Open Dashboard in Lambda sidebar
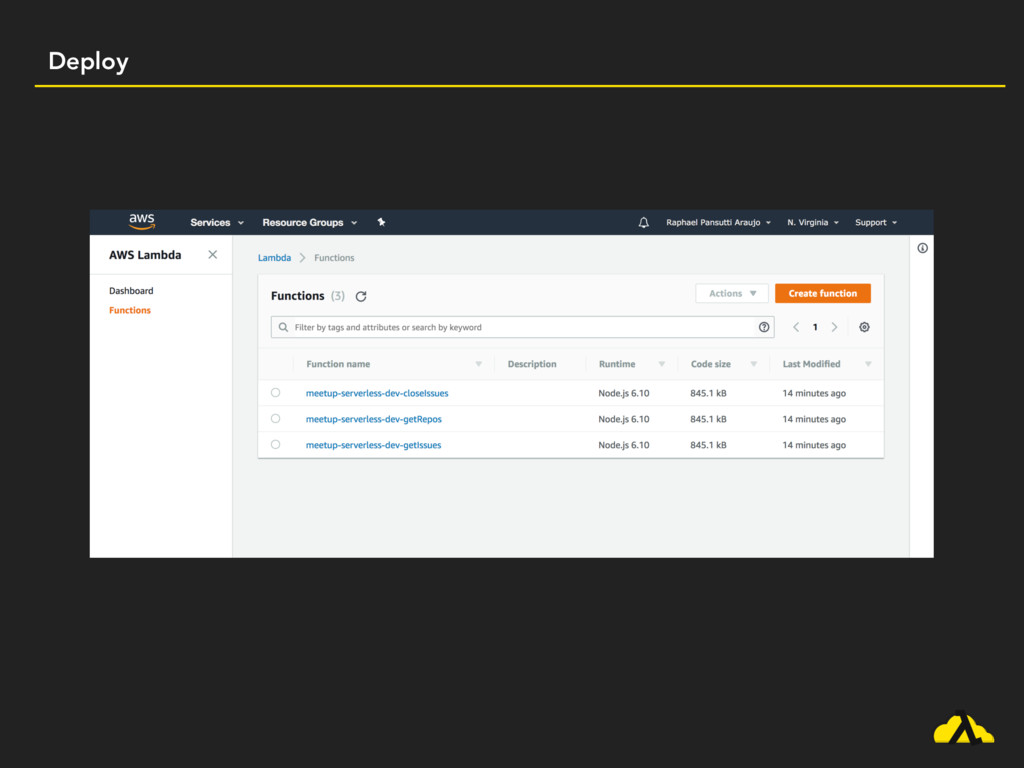 [x=131, y=291]
